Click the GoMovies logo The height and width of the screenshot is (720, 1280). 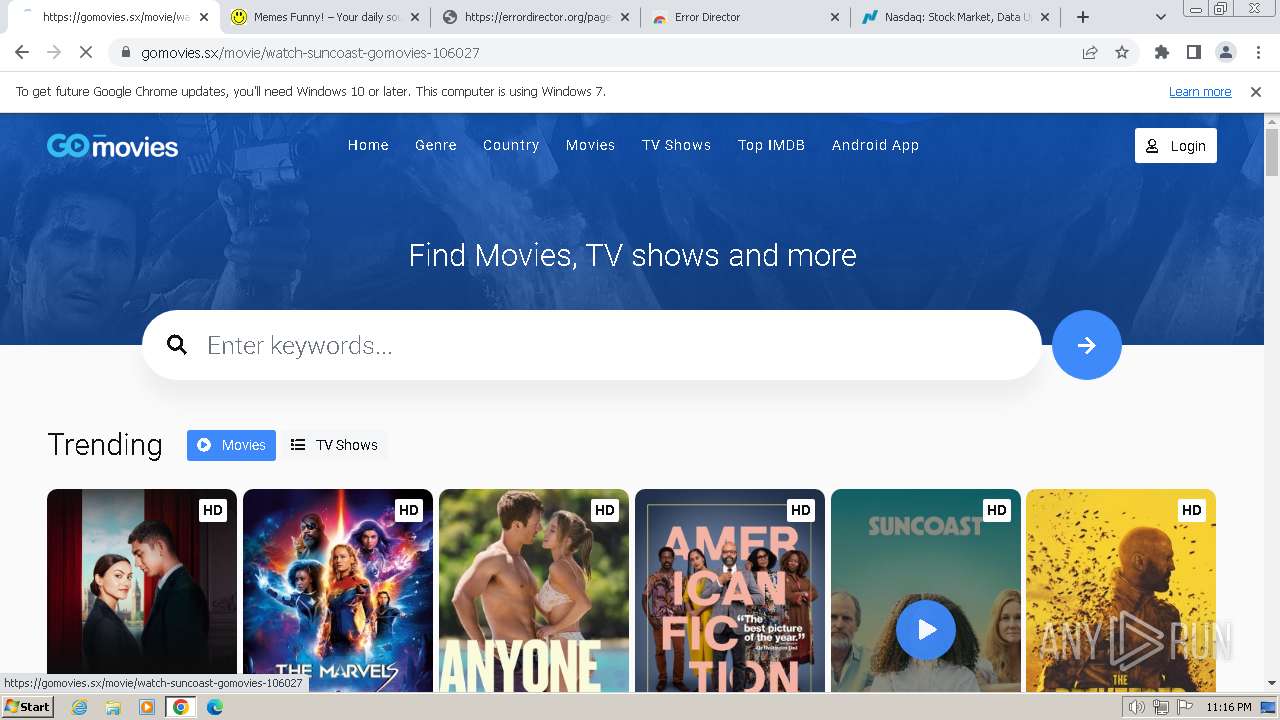pyautogui.click(x=112, y=146)
